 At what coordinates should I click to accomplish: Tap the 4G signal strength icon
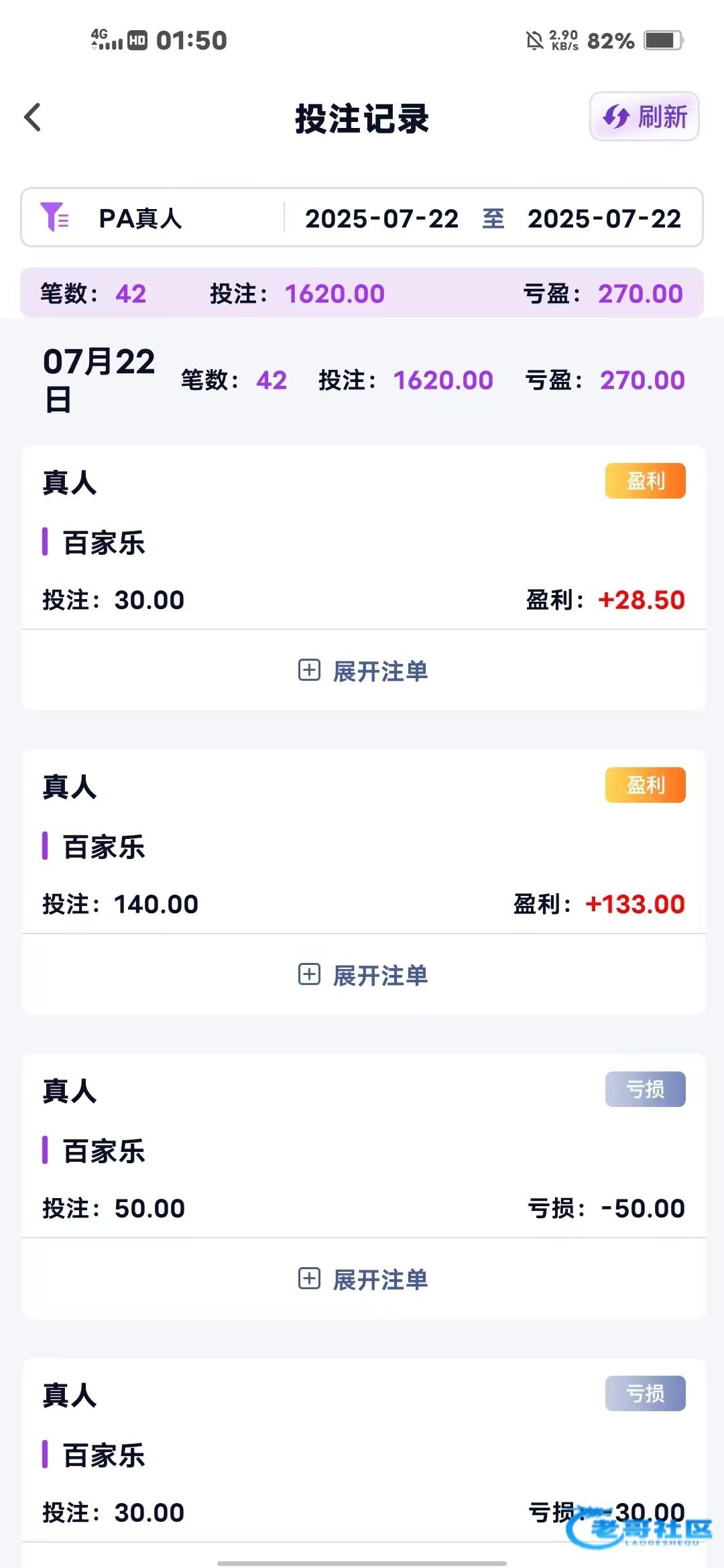(107, 40)
